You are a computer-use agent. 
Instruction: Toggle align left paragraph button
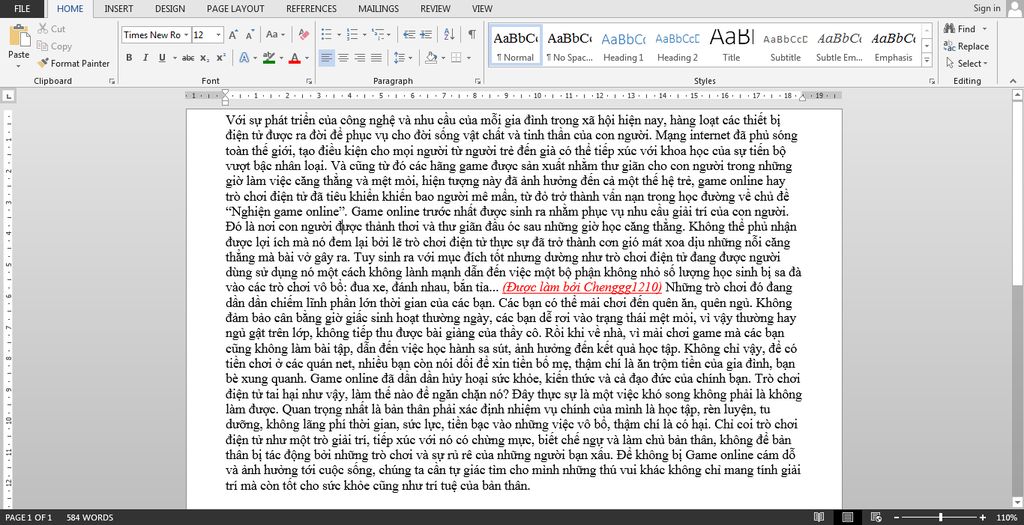coord(327,57)
